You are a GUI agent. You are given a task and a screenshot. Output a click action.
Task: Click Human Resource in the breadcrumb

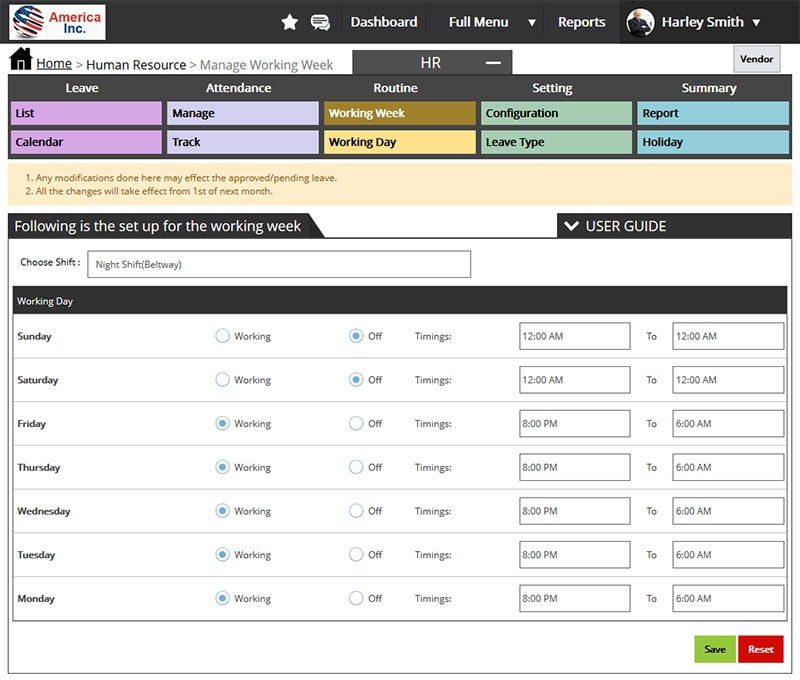click(136, 65)
